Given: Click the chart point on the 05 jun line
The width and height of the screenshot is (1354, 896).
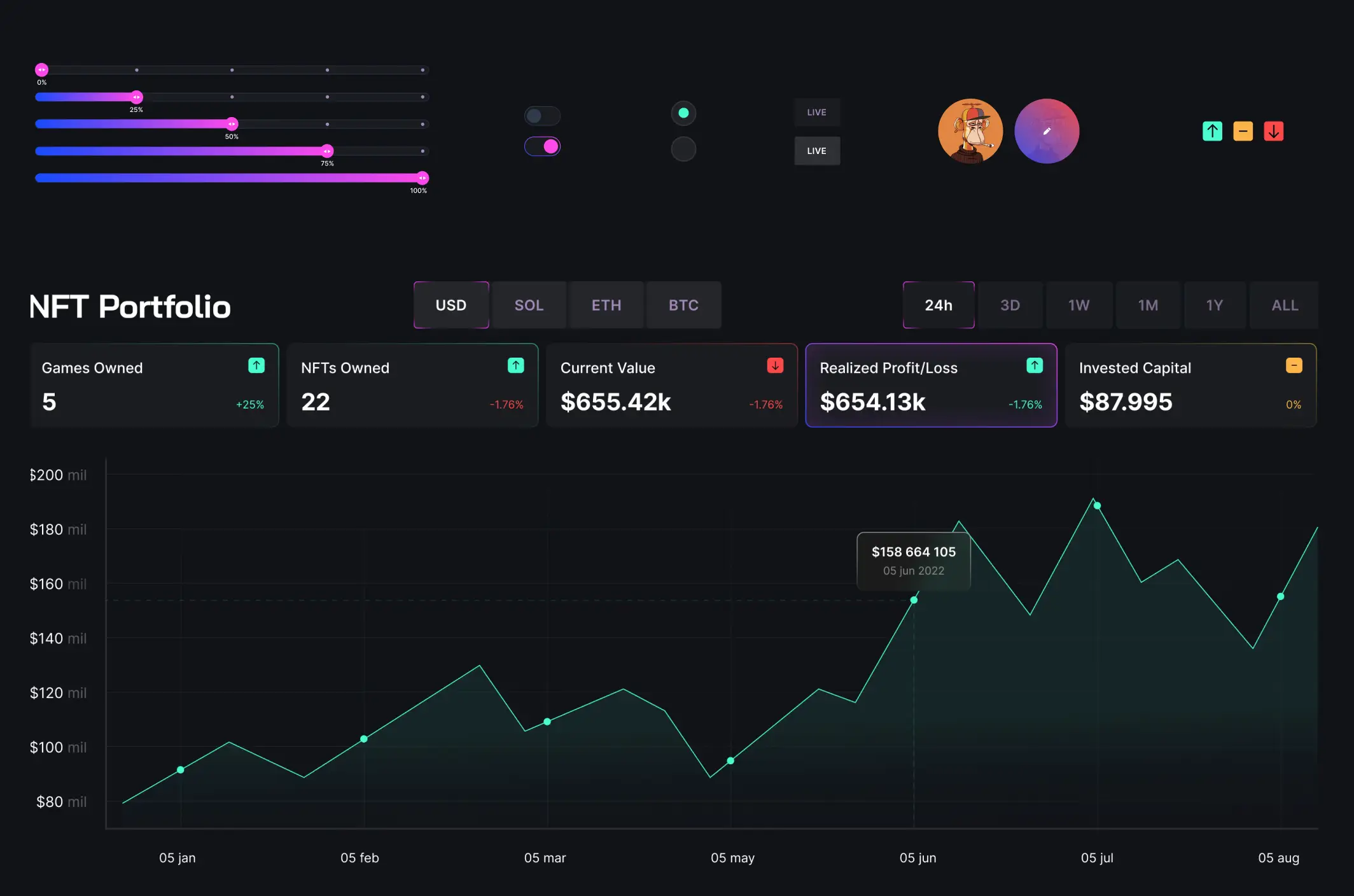Looking at the screenshot, I should tap(914, 600).
